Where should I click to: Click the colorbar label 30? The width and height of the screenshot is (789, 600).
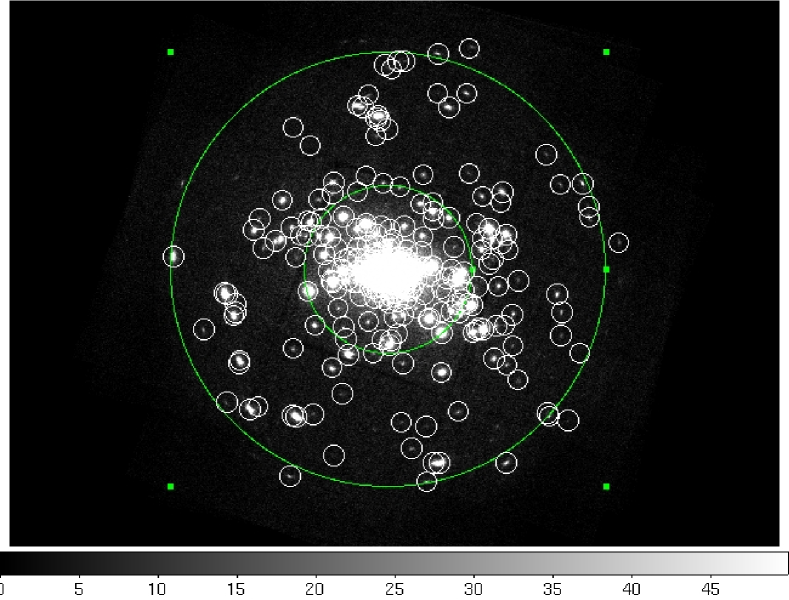point(473,589)
